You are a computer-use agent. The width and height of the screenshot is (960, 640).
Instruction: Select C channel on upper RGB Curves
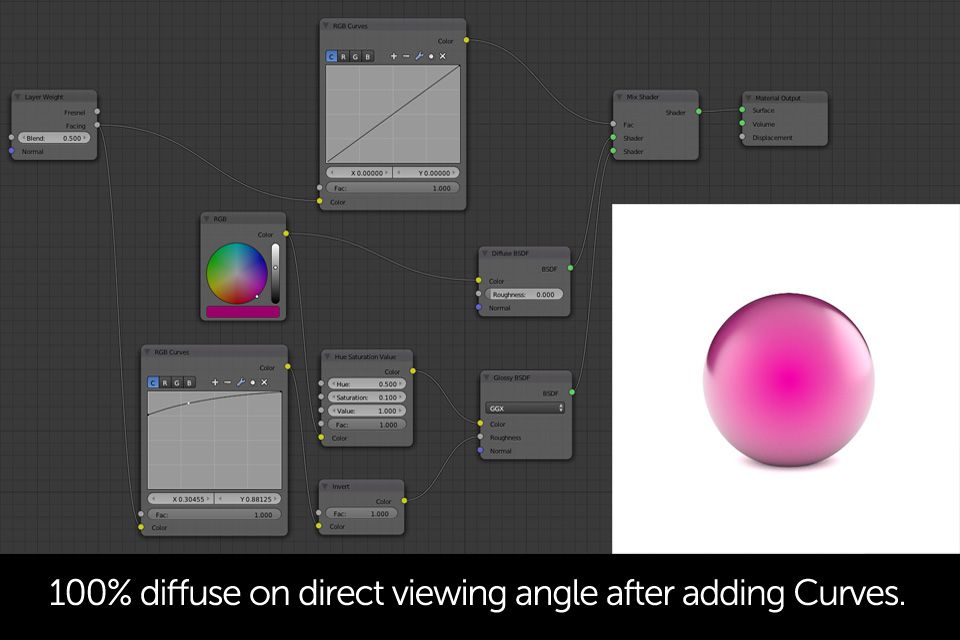[331, 56]
